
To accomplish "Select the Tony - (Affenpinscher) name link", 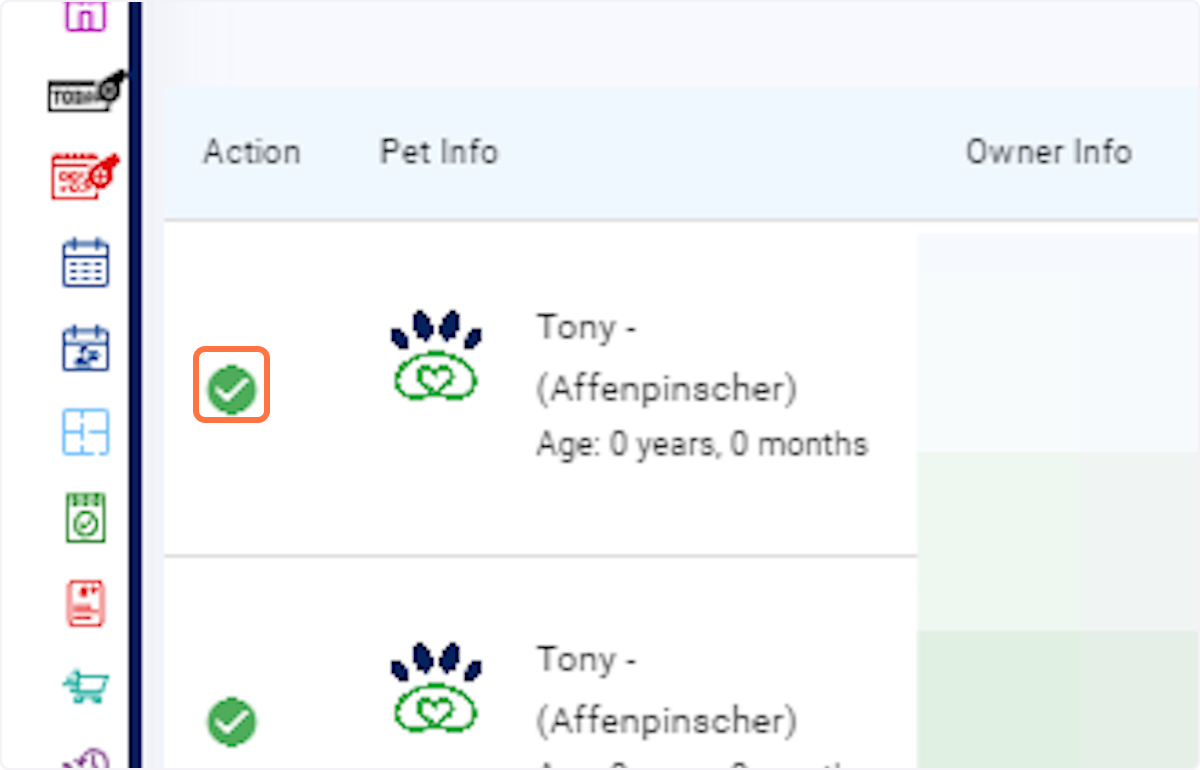I will 666,358.
